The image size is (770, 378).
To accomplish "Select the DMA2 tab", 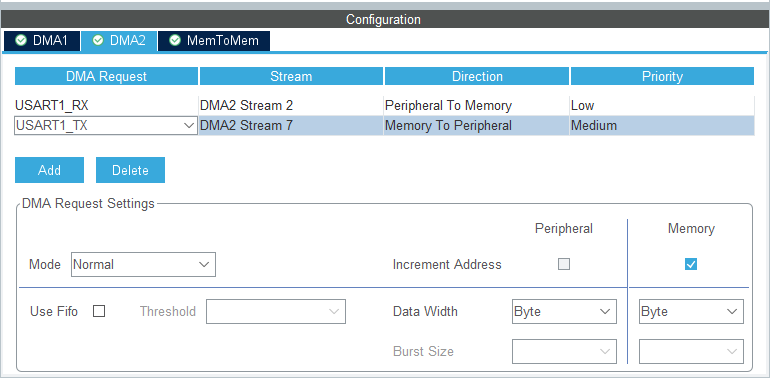I will [x=119, y=41].
